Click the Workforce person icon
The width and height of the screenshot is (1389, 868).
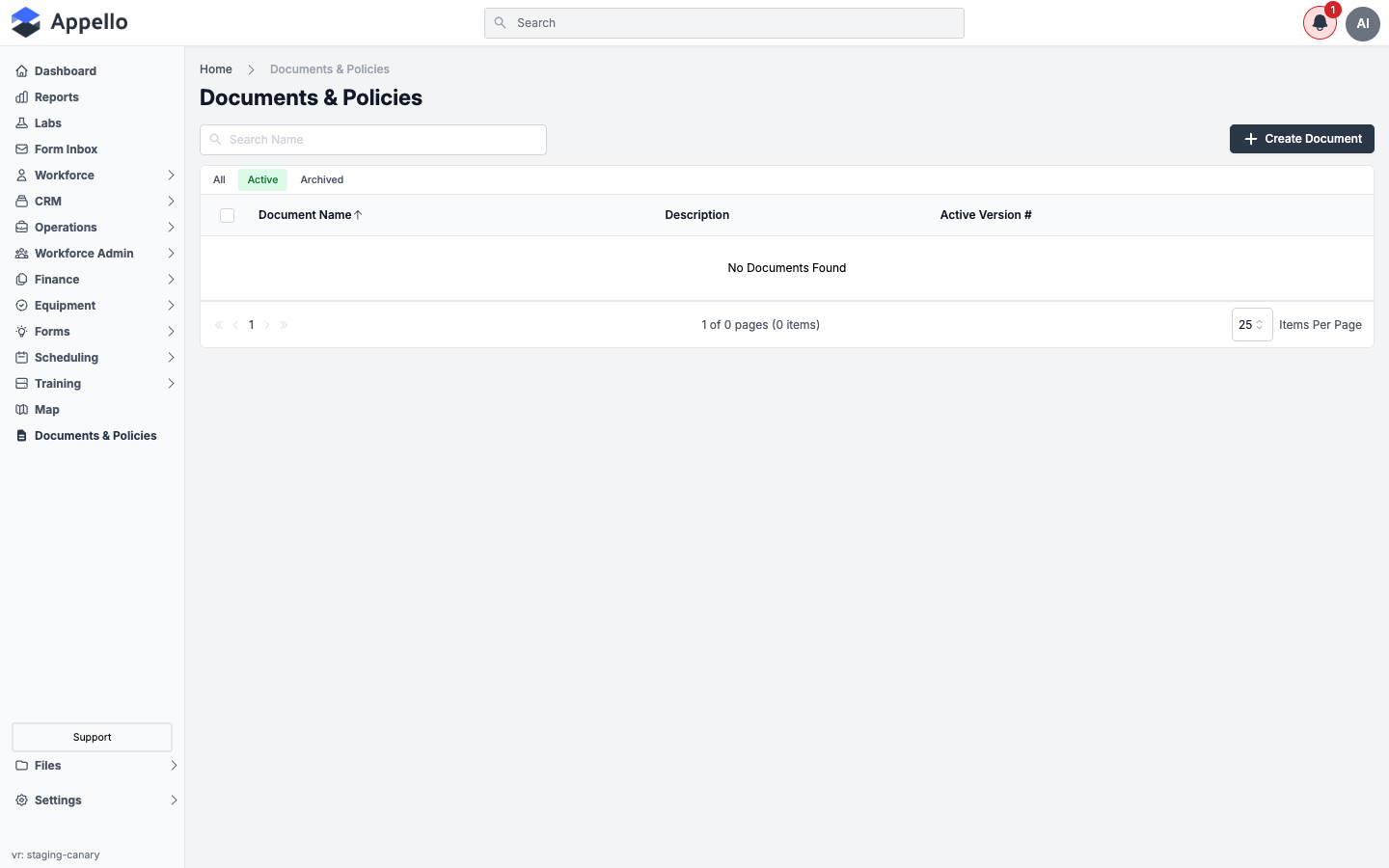click(x=21, y=176)
